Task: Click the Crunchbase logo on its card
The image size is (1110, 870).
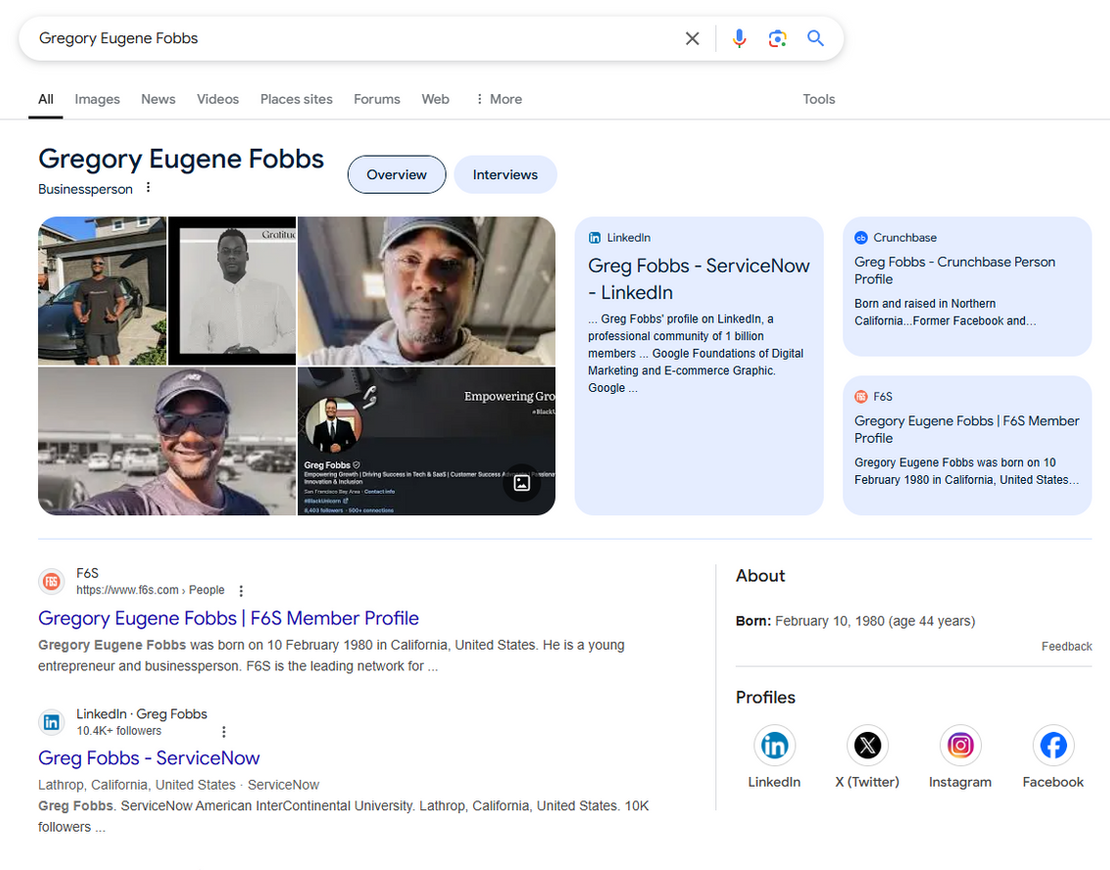Action: click(x=861, y=238)
